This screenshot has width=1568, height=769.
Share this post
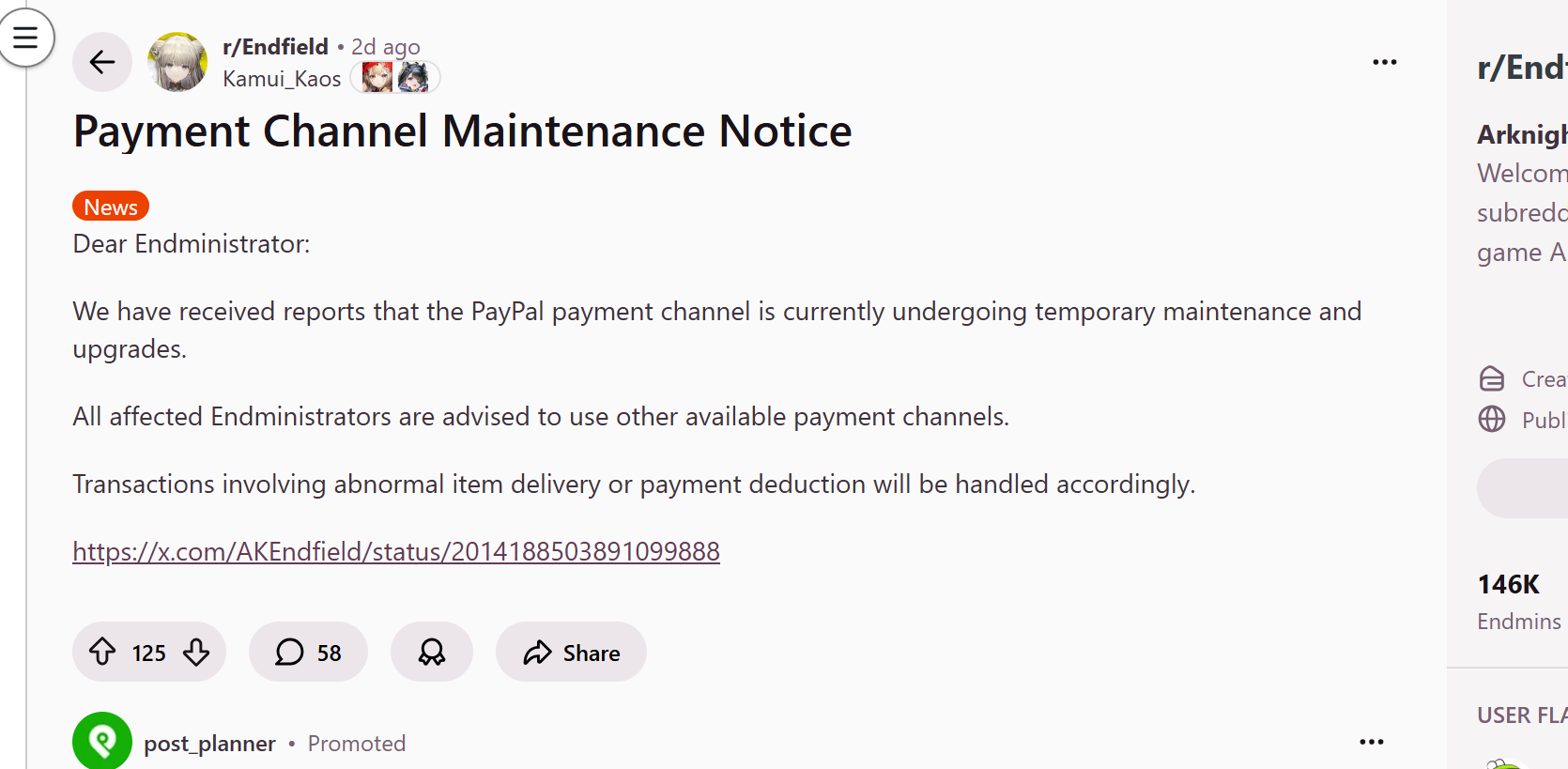coord(571,652)
